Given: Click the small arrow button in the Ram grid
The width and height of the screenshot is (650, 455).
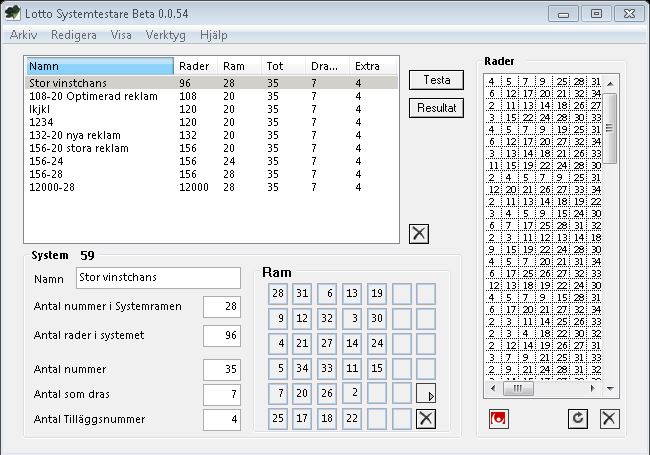Looking at the screenshot, I should [x=426, y=393].
